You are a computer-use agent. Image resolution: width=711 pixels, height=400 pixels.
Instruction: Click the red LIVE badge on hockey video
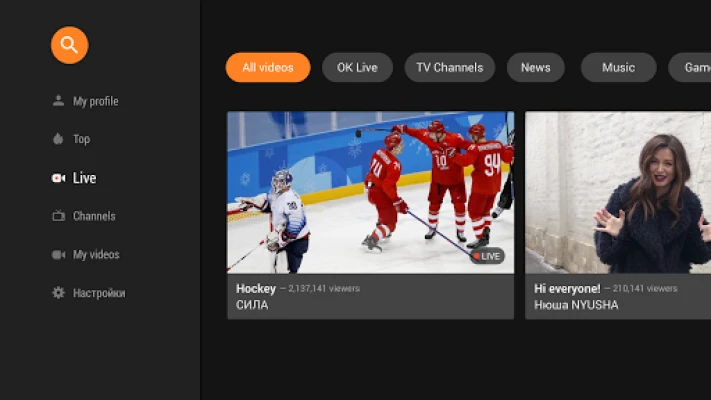(488, 256)
